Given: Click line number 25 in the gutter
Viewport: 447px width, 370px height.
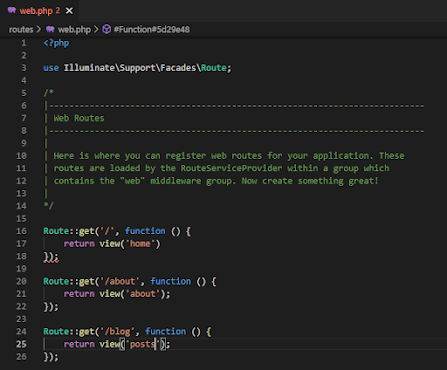Looking at the screenshot, I should click(x=21, y=344).
